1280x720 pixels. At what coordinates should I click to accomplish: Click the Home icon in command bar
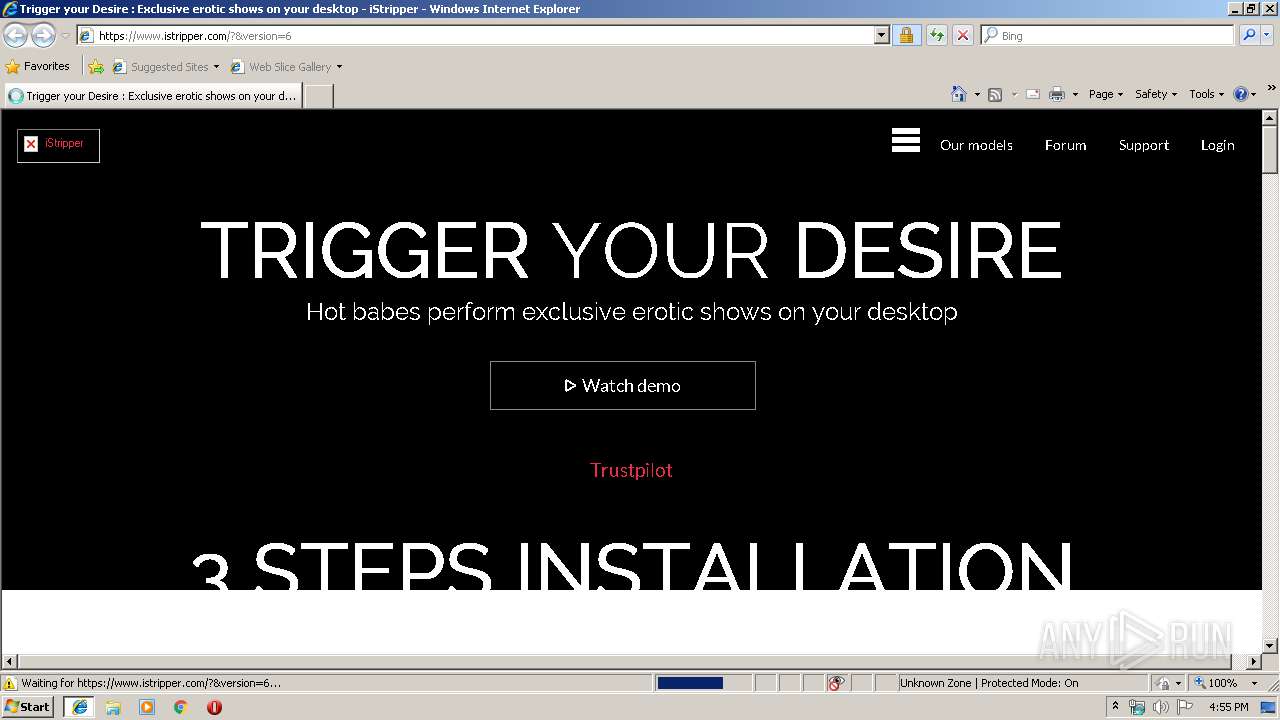[959, 94]
